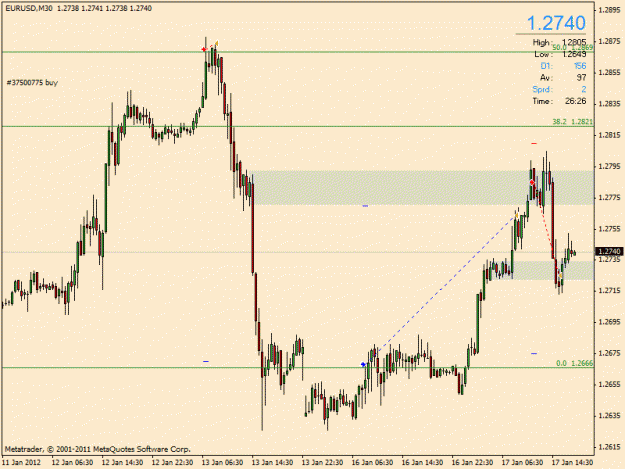Screen dimensions: 625x469
Task: Click the 50.0 1.2869 Fibonacci level label
Action: 572,47
